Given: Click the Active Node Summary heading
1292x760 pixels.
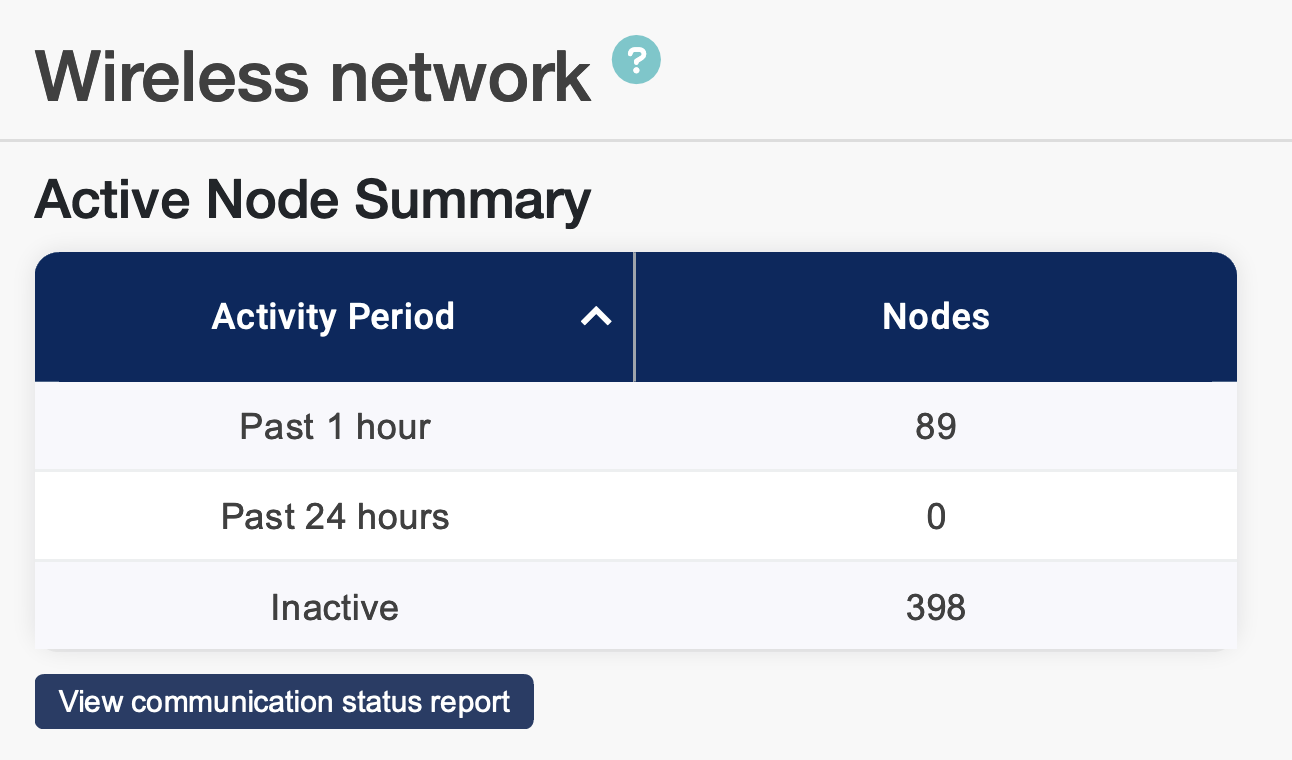Looking at the screenshot, I should [312, 200].
